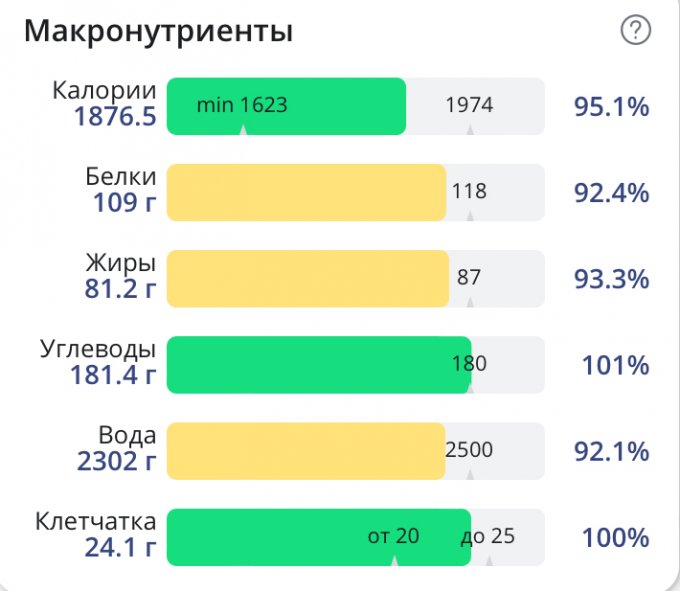Click the 1876.5 calories value

[115, 117]
